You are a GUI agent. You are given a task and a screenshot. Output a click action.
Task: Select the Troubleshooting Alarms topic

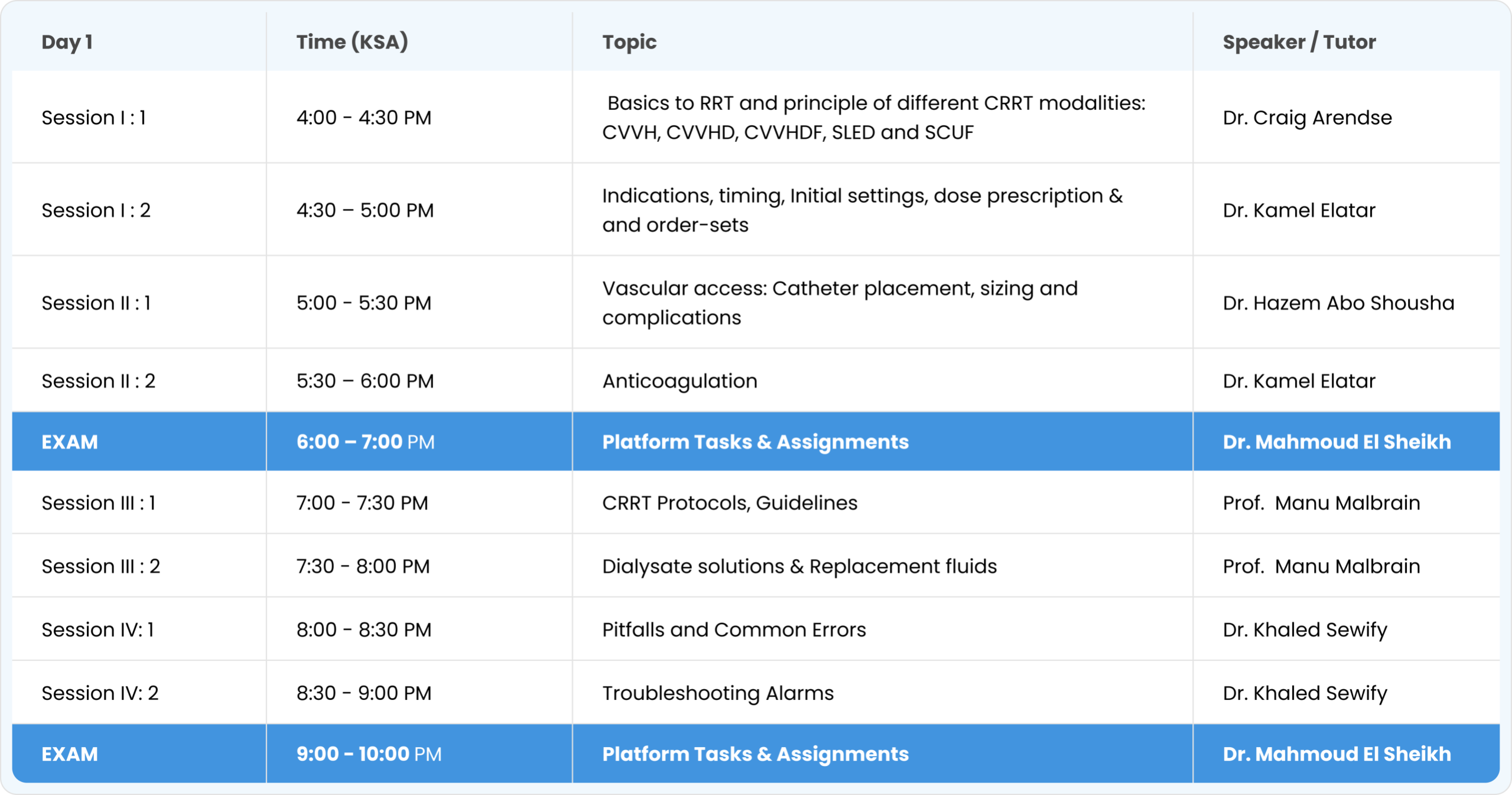coord(718,693)
